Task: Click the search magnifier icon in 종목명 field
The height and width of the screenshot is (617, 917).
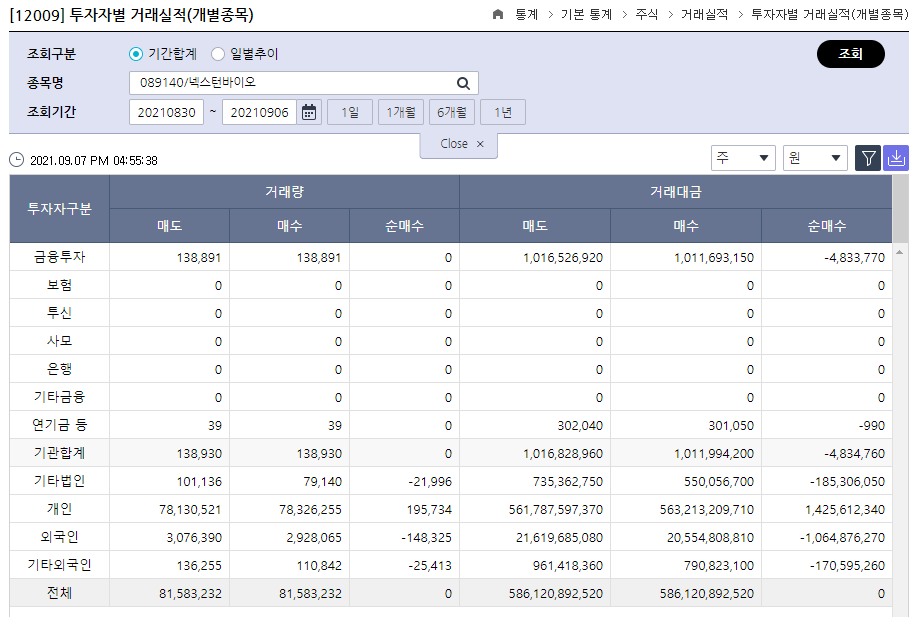Action: [463, 83]
